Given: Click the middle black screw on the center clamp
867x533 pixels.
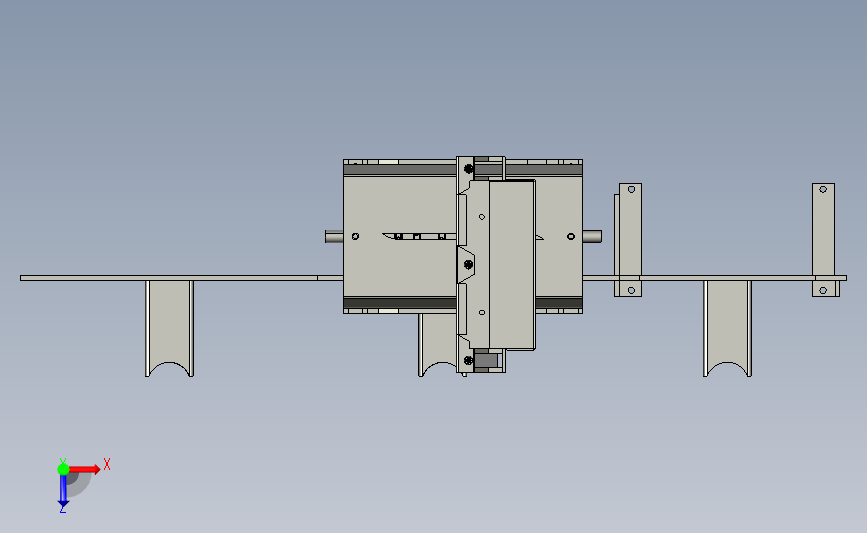Looking at the screenshot, I should (x=468, y=265).
